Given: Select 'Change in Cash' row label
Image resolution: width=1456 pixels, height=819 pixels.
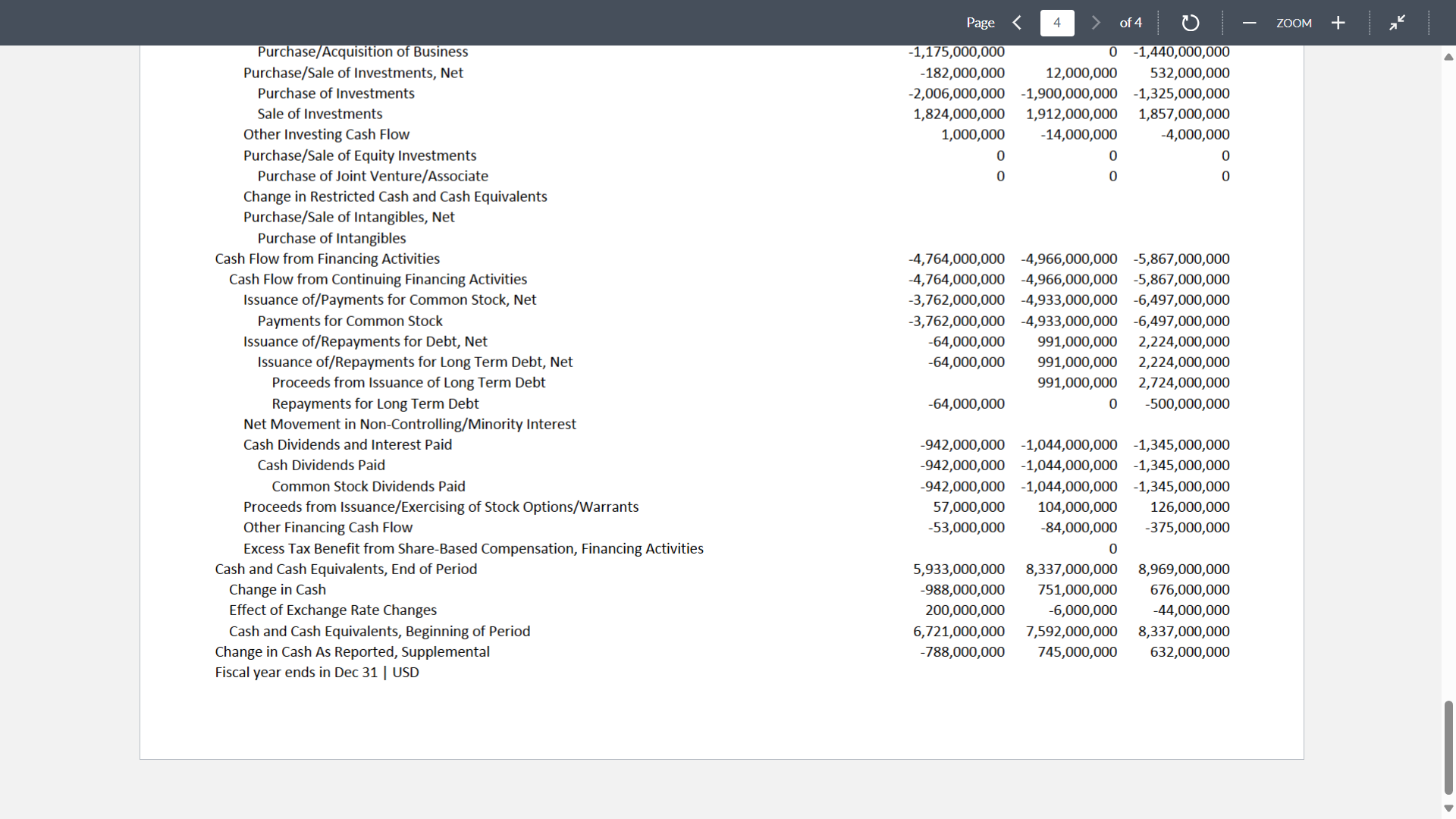Looking at the screenshot, I should click(x=277, y=589).
